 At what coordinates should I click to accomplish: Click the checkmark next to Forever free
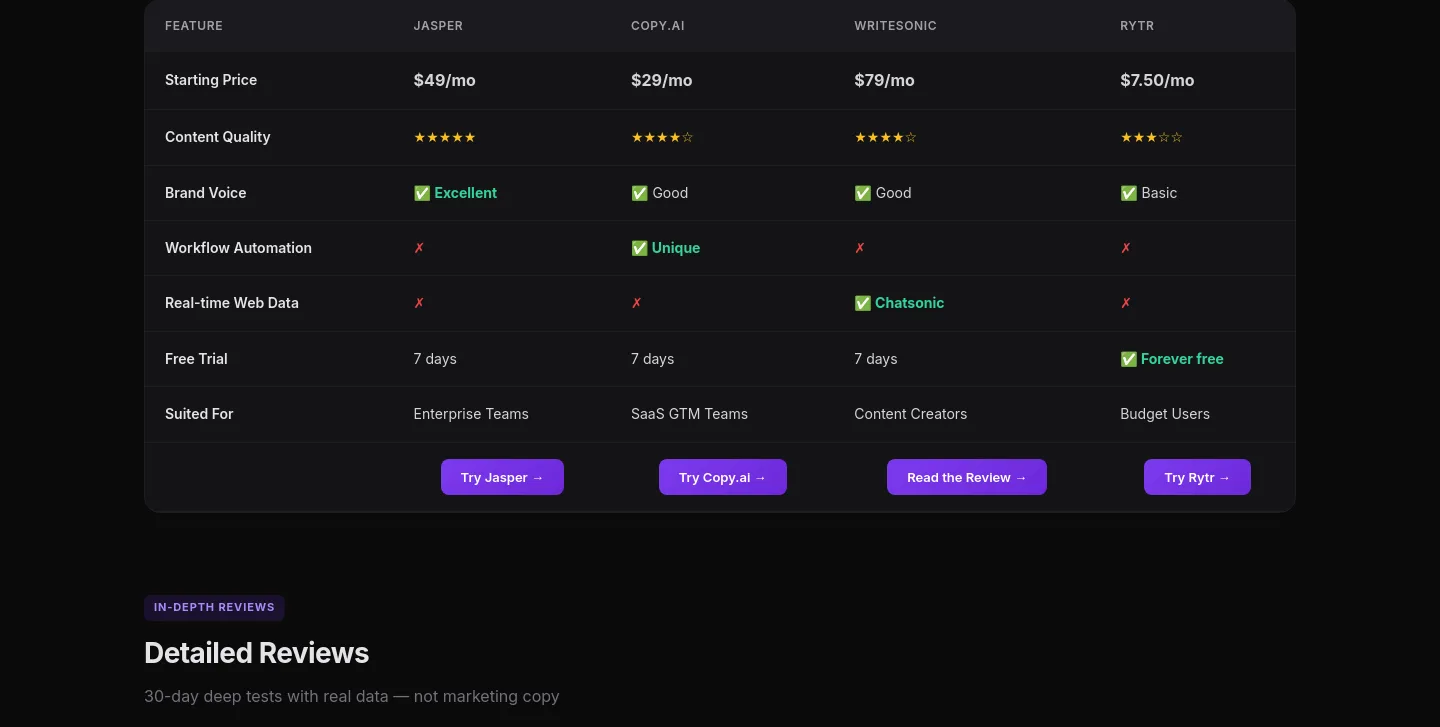[1128, 359]
